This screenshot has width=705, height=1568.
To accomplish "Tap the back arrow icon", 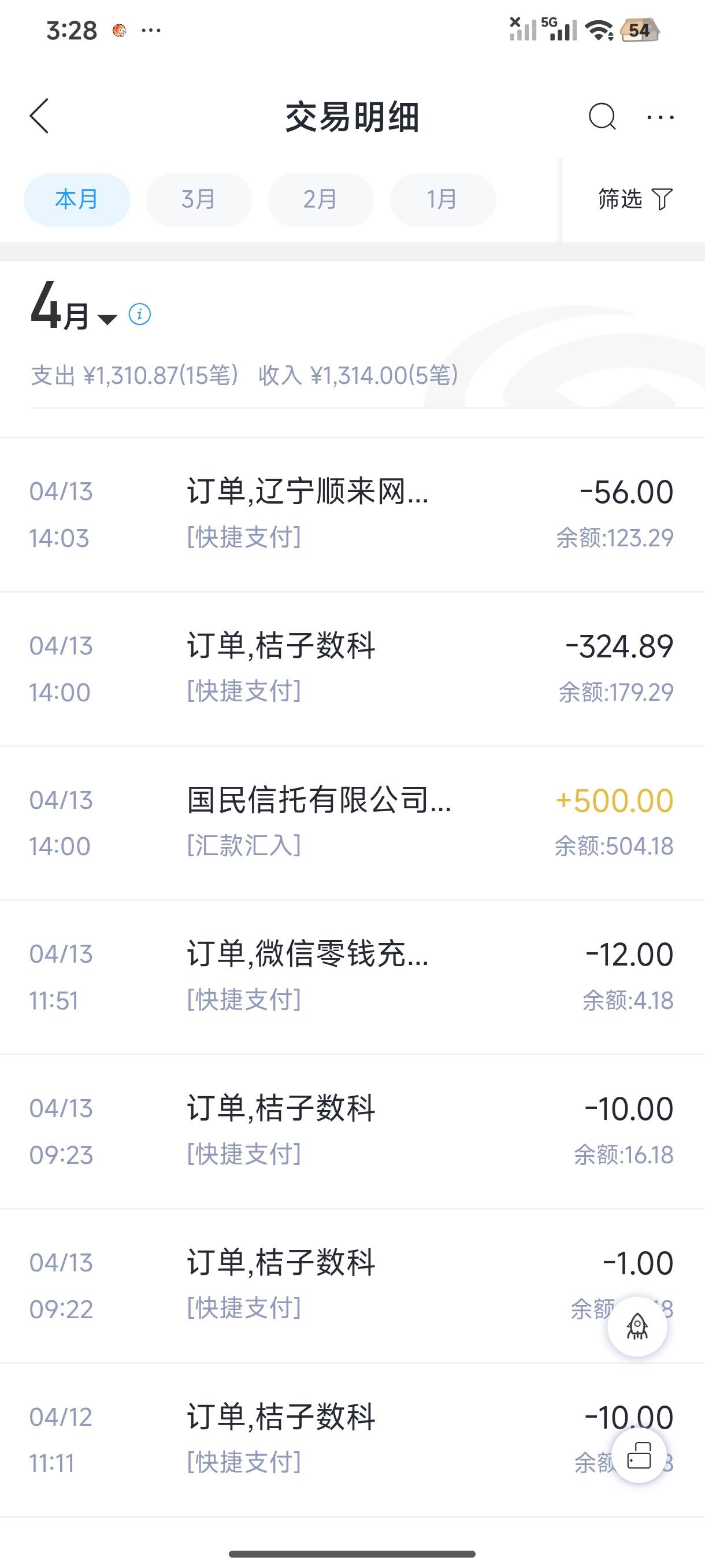I will (39, 116).
